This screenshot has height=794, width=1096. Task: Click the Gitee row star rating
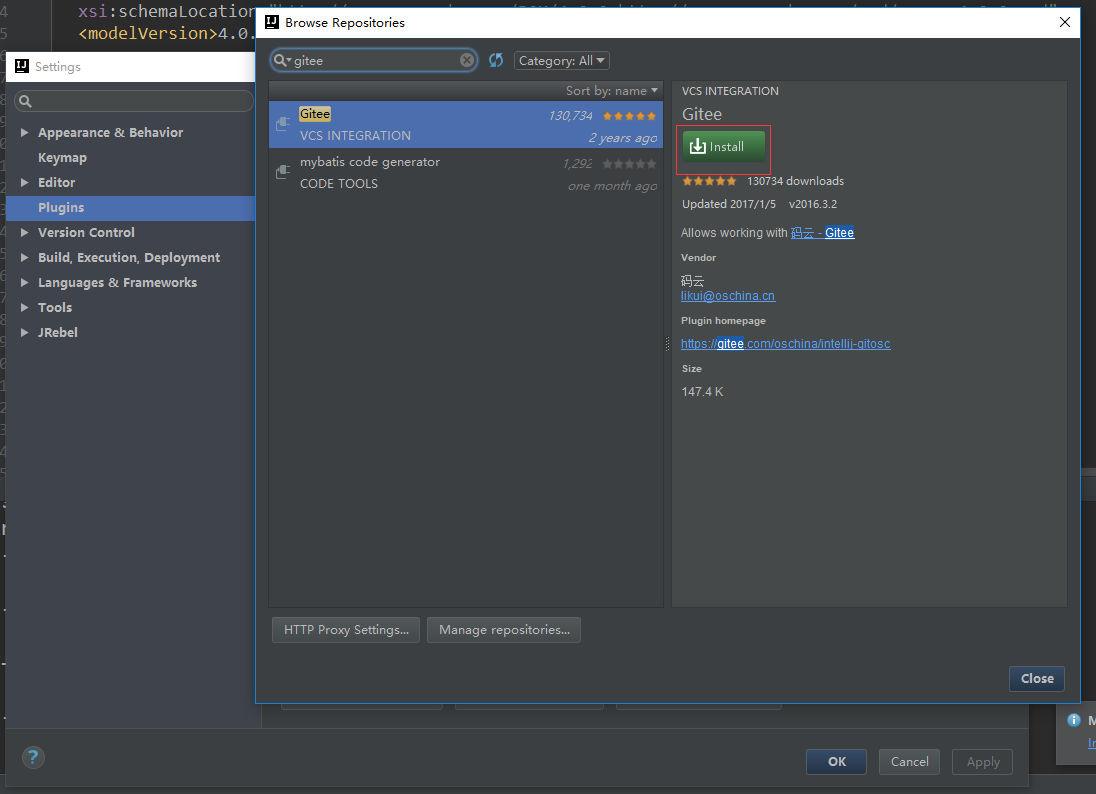629,116
